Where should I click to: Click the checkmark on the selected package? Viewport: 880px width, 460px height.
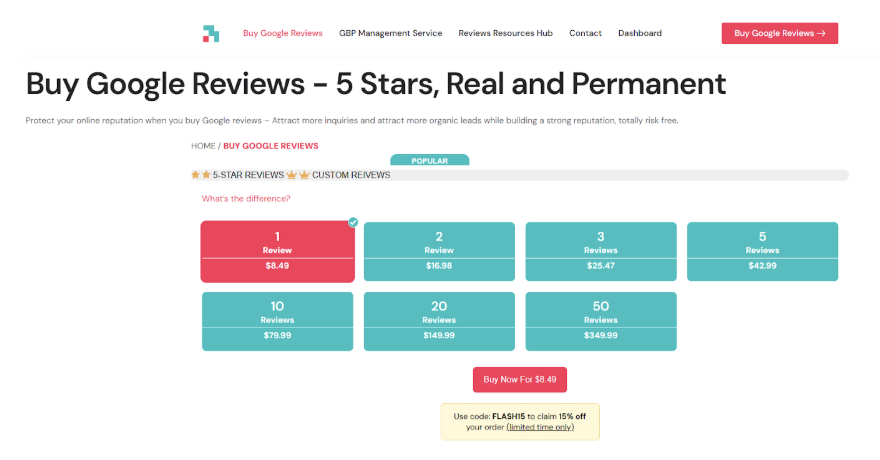click(353, 222)
